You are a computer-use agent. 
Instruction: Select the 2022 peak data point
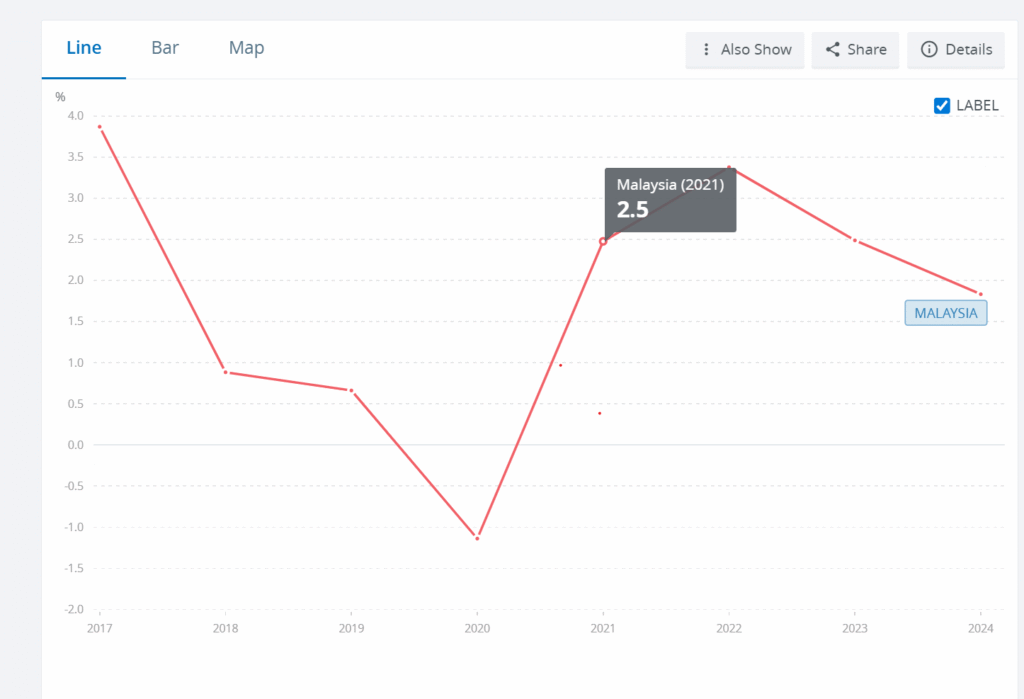[729, 168]
